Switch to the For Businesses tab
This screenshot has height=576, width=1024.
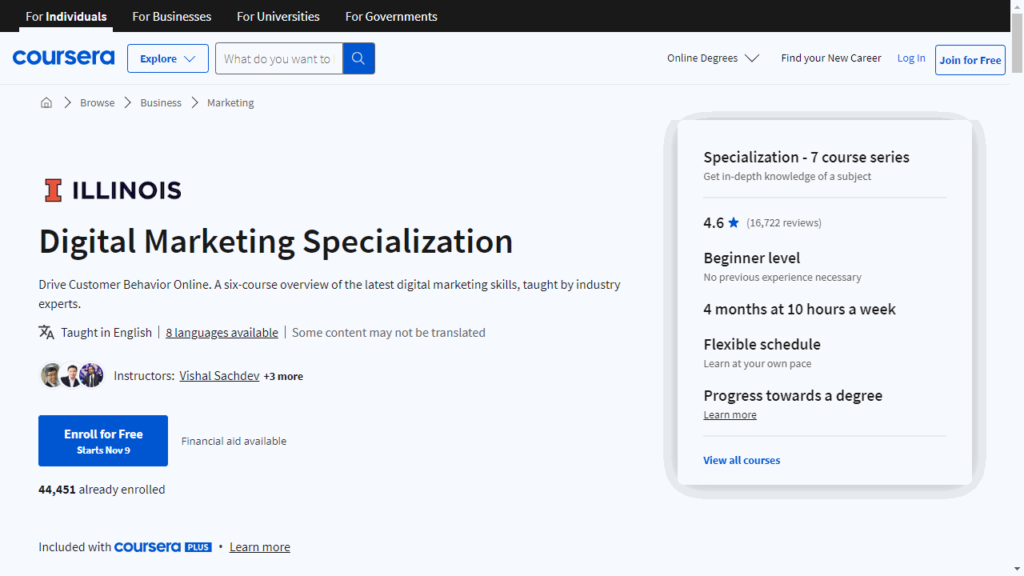tap(172, 16)
